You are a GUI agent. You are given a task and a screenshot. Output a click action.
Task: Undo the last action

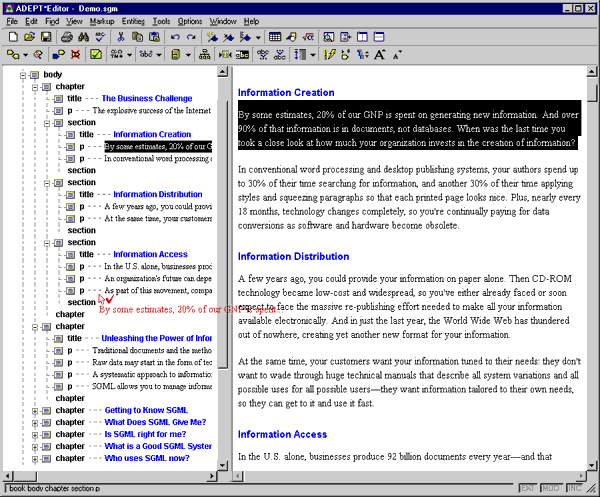(x=175, y=37)
